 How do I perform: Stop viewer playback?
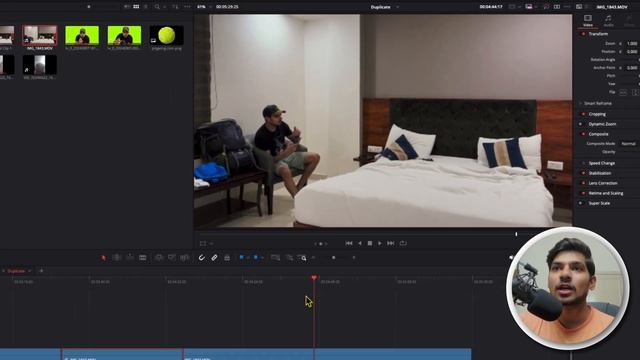370,243
